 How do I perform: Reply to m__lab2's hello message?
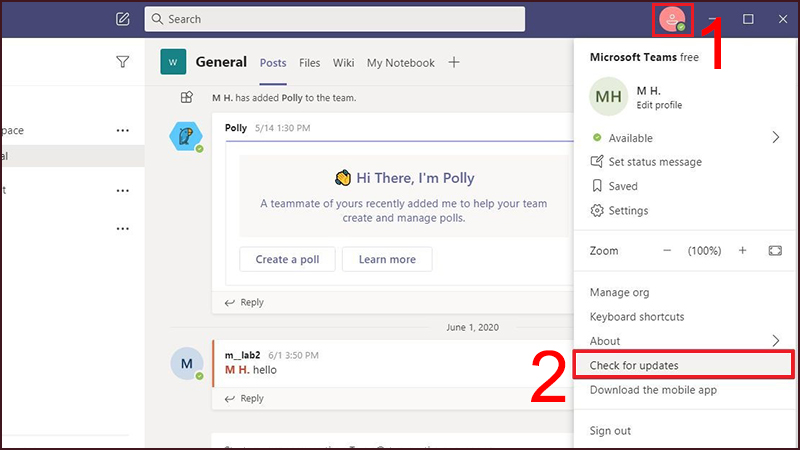pos(244,398)
